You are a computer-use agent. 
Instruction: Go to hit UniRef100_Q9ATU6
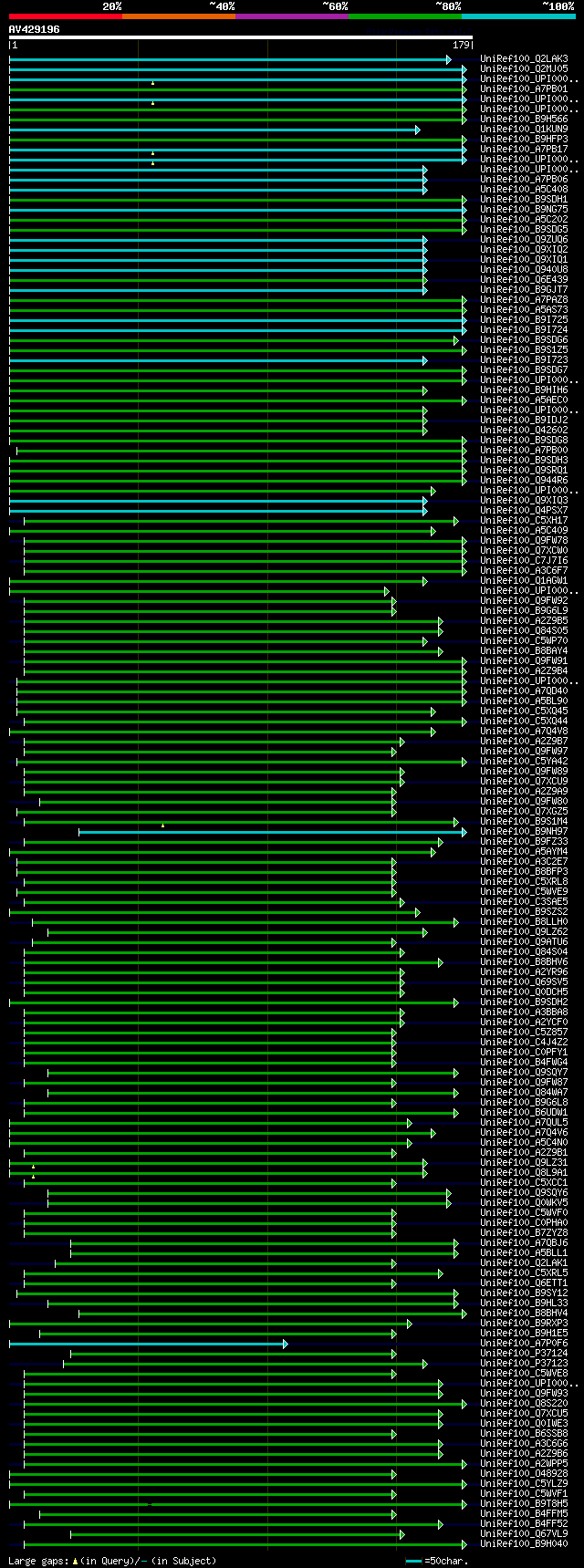[524, 942]
